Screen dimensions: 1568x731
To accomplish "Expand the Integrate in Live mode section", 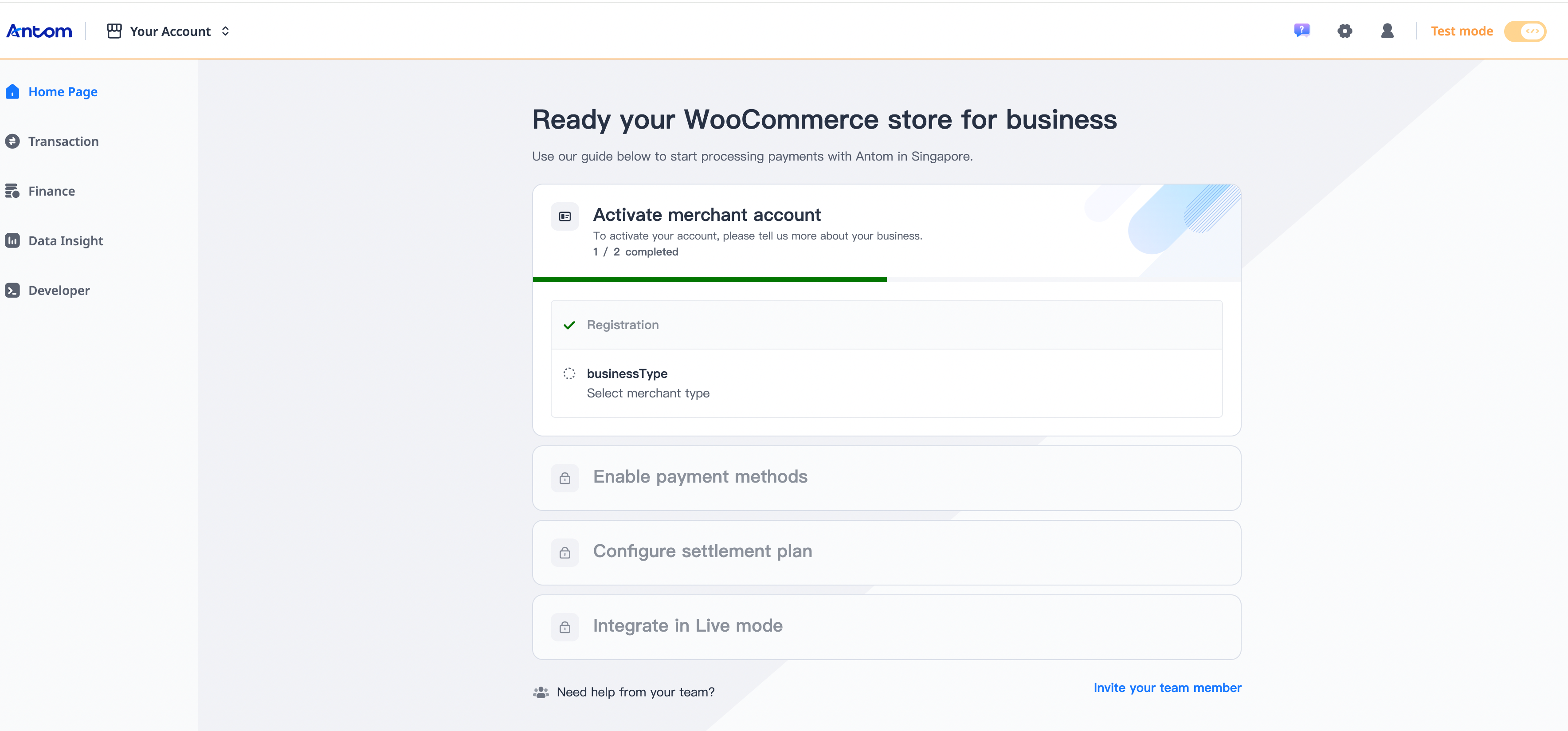I will [688, 626].
